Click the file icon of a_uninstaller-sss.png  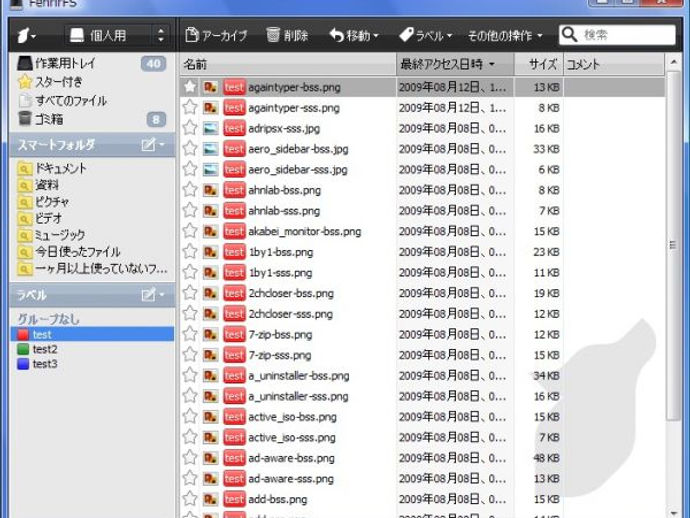click(211, 396)
